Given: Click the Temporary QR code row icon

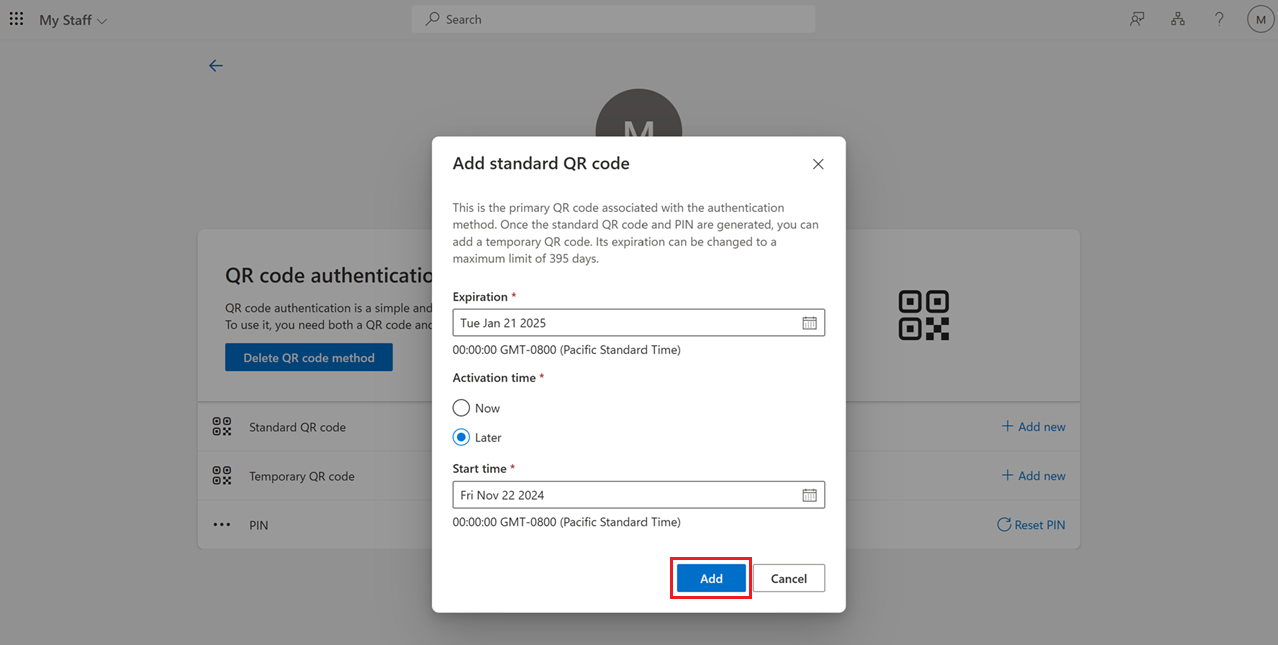Looking at the screenshot, I should tap(222, 476).
